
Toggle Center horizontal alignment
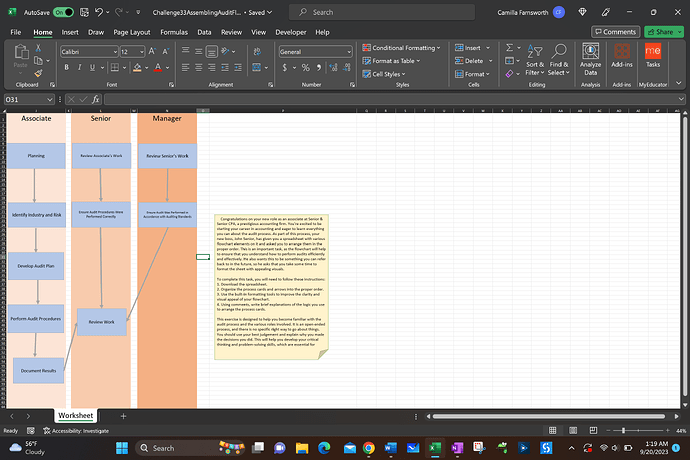click(x=198, y=67)
